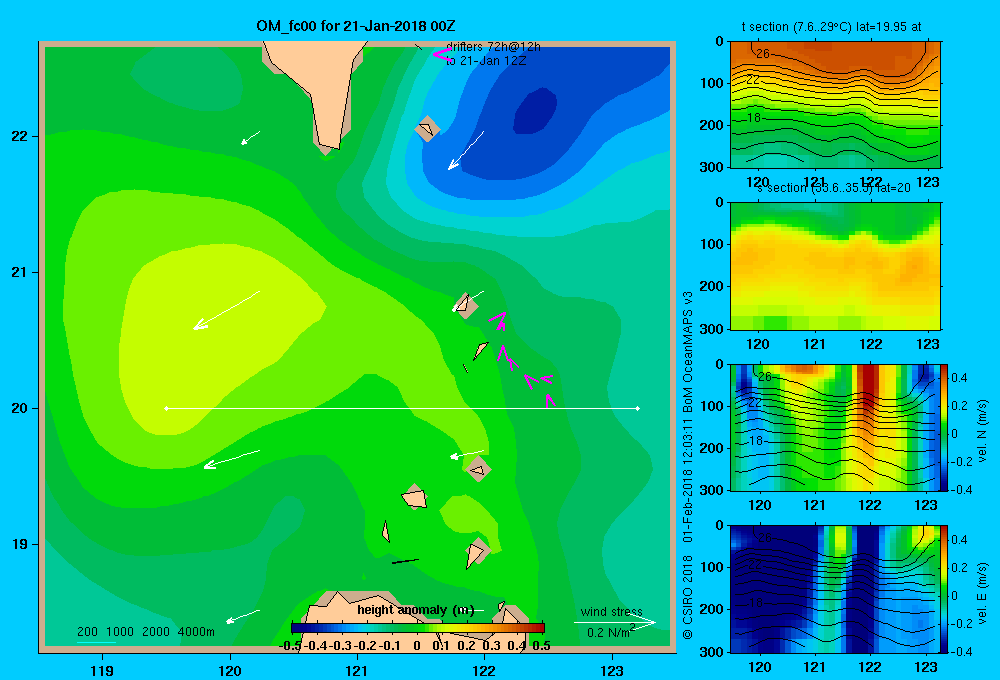Open the temperature section panel
Image resolution: width=1000 pixels, height=680 pixels.
coord(835,105)
